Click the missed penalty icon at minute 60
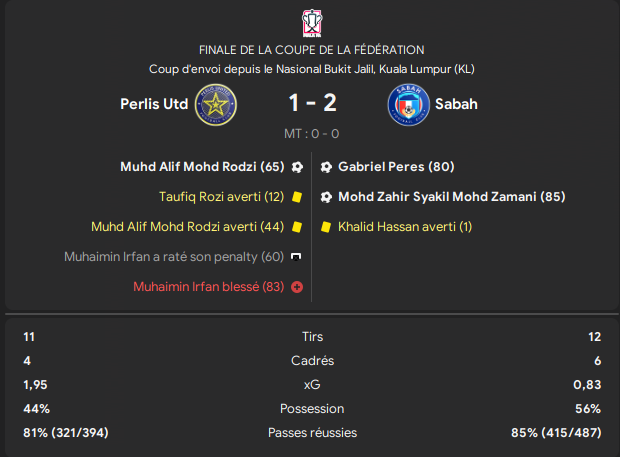Viewport: 620px width, 457px height. [x=296, y=257]
